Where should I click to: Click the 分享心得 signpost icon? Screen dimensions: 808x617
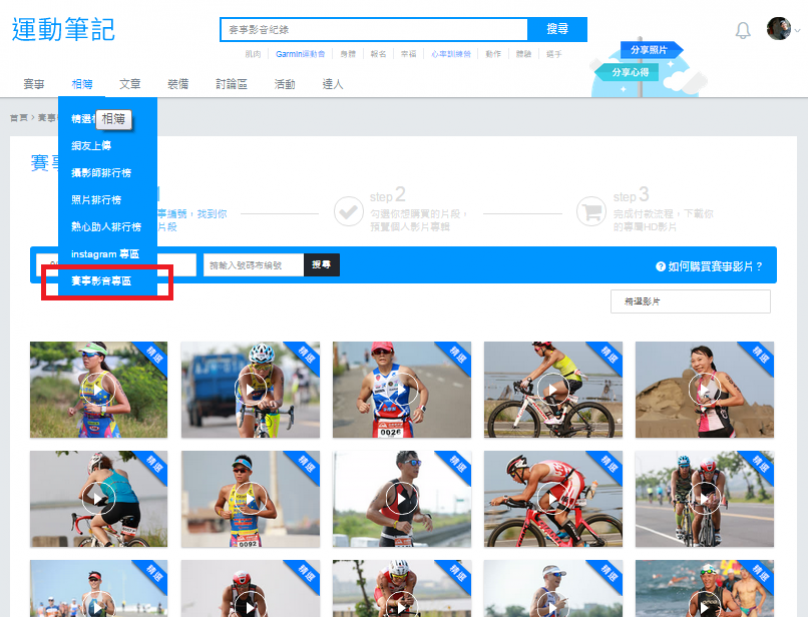(627, 72)
